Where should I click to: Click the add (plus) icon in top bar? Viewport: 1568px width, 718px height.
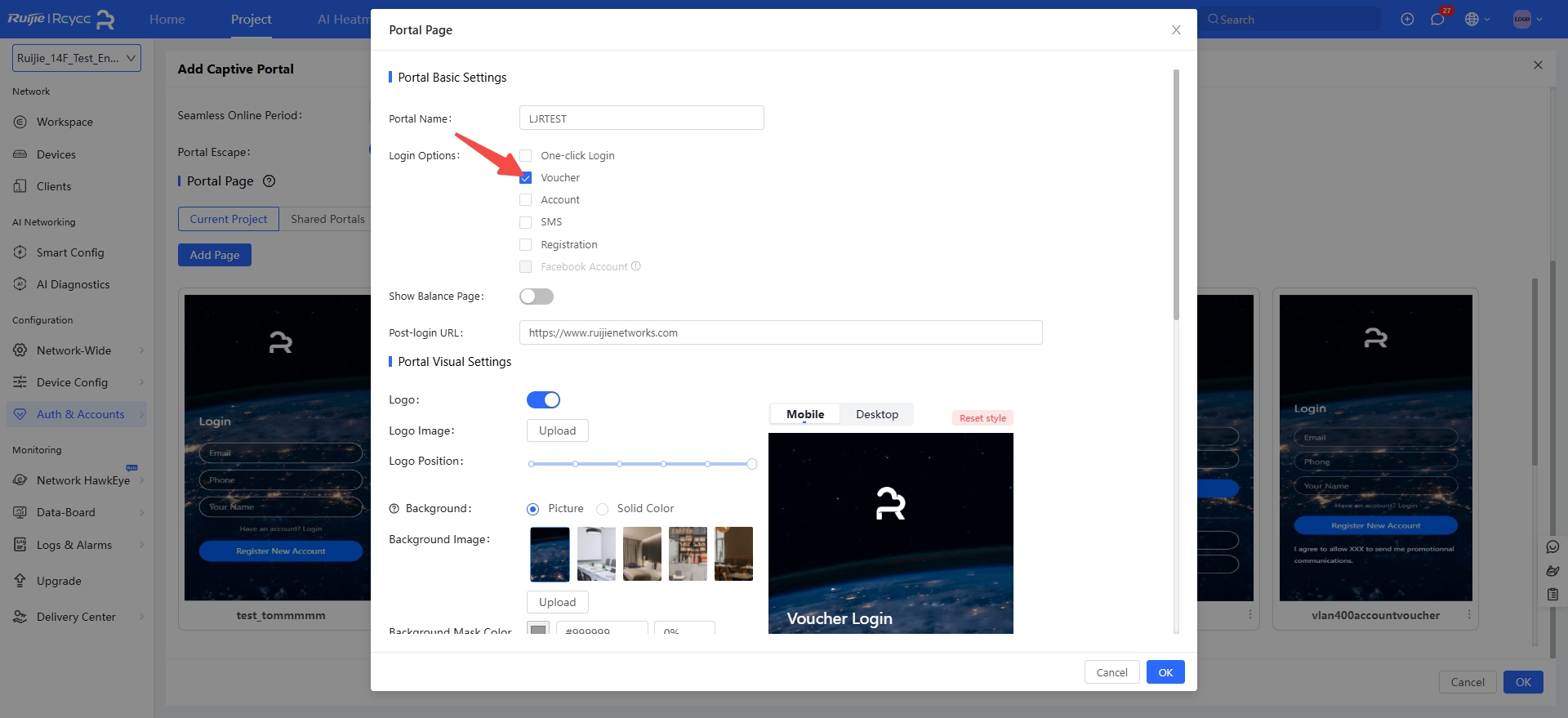[x=1407, y=20]
